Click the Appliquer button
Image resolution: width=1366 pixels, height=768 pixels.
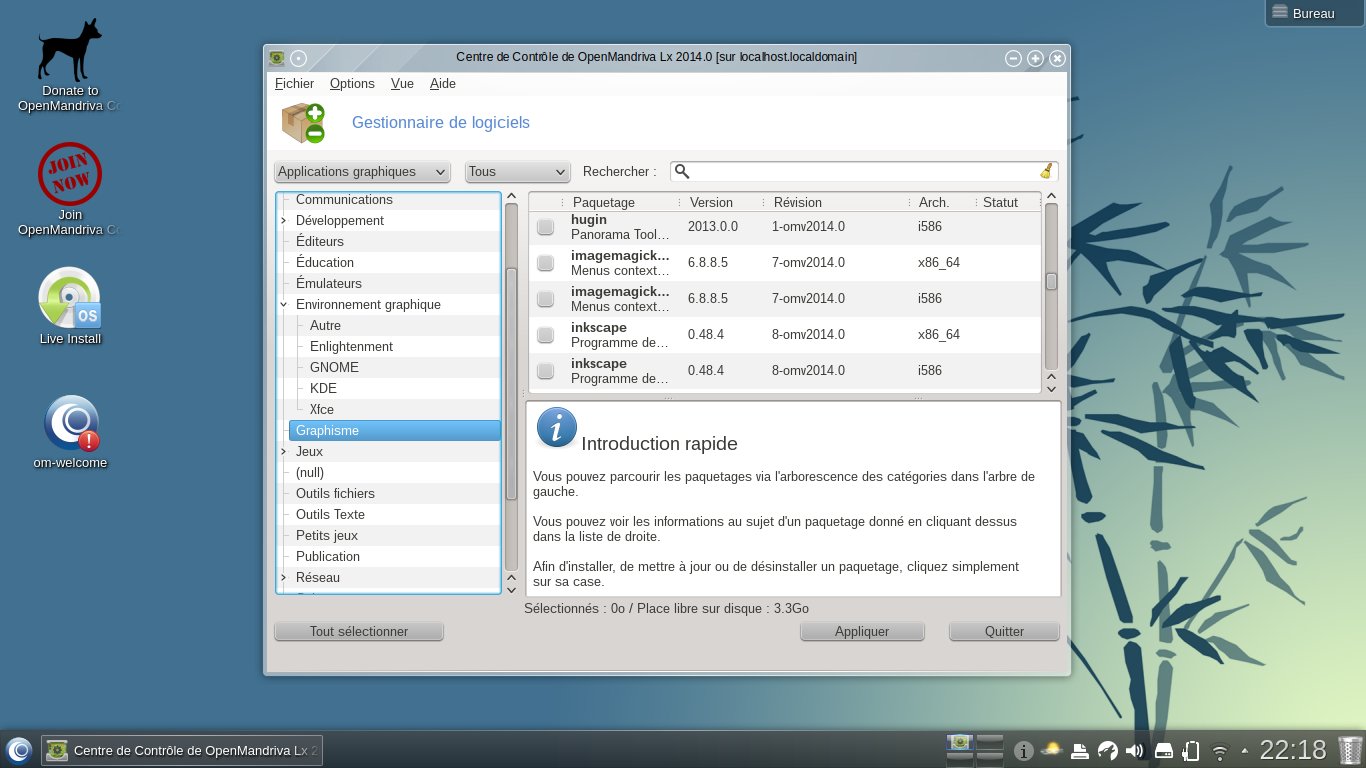pyautogui.click(x=862, y=632)
